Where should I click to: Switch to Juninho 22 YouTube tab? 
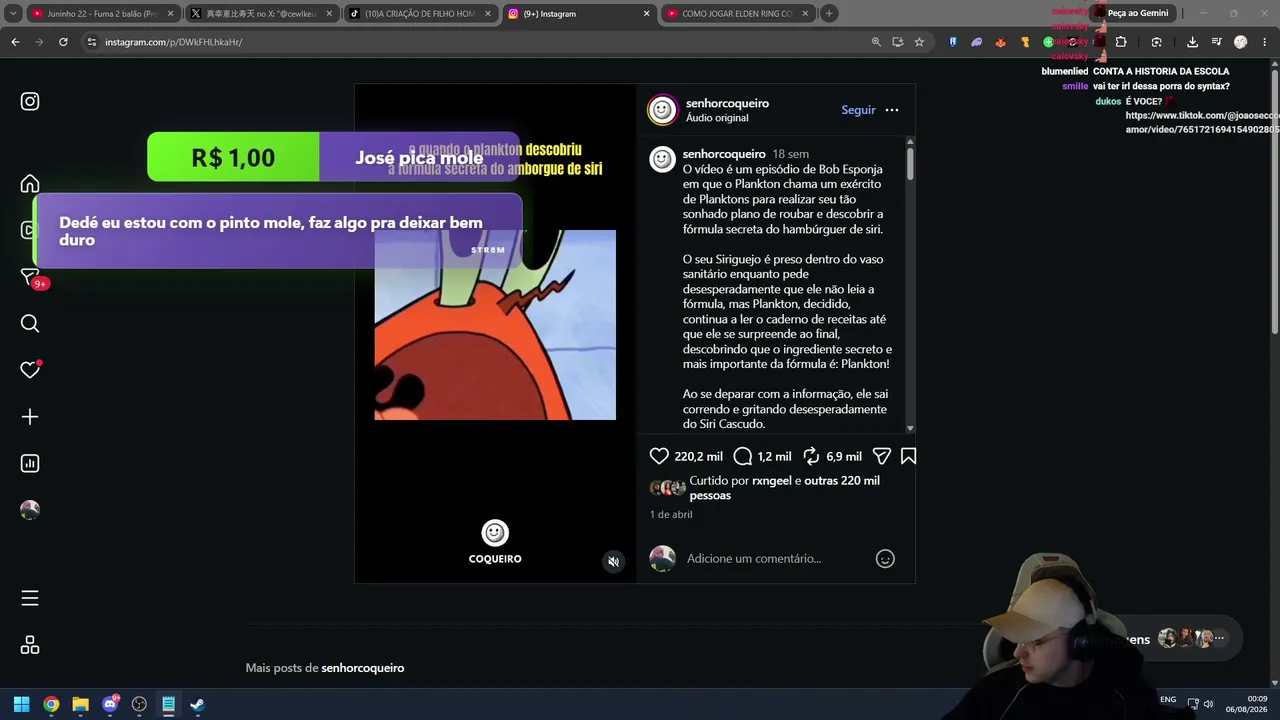102,14
